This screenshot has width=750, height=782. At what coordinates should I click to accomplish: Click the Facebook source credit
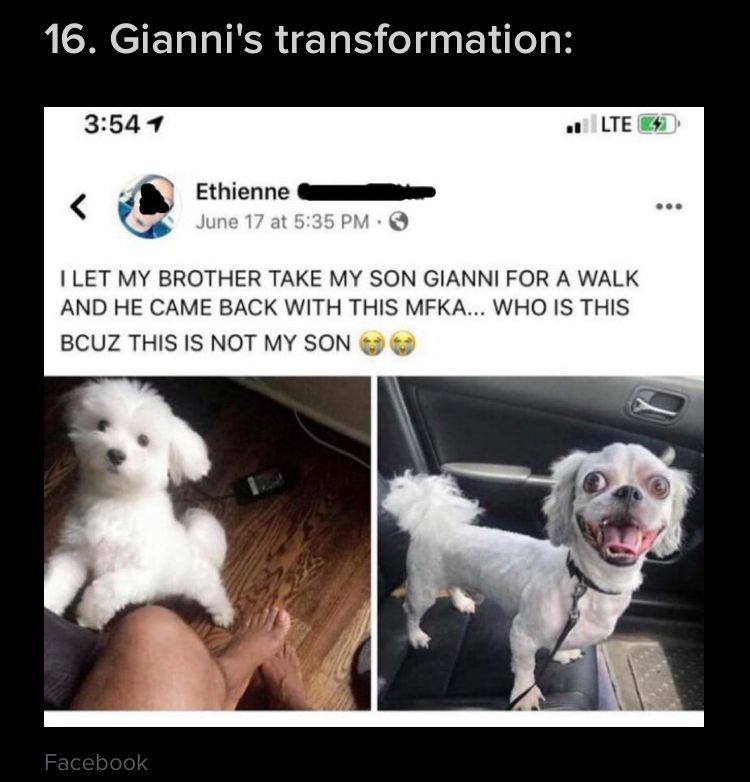[96, 762]
